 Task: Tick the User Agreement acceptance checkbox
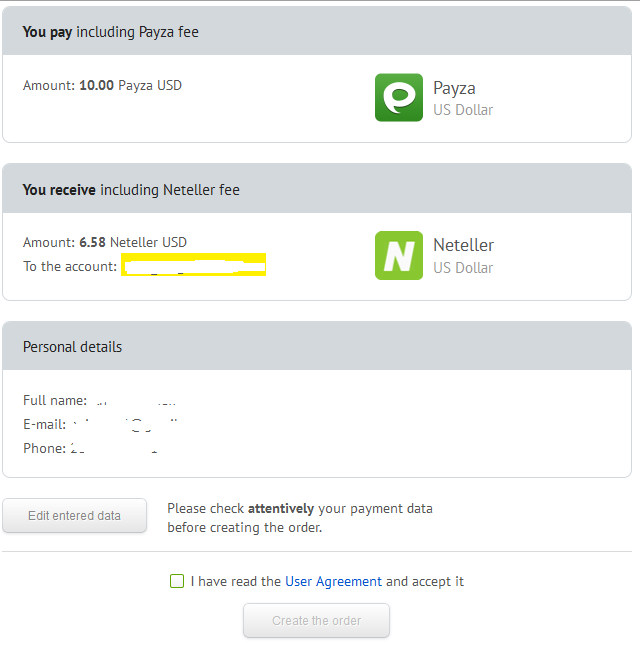pyautogui.click(x=177, y=581)
